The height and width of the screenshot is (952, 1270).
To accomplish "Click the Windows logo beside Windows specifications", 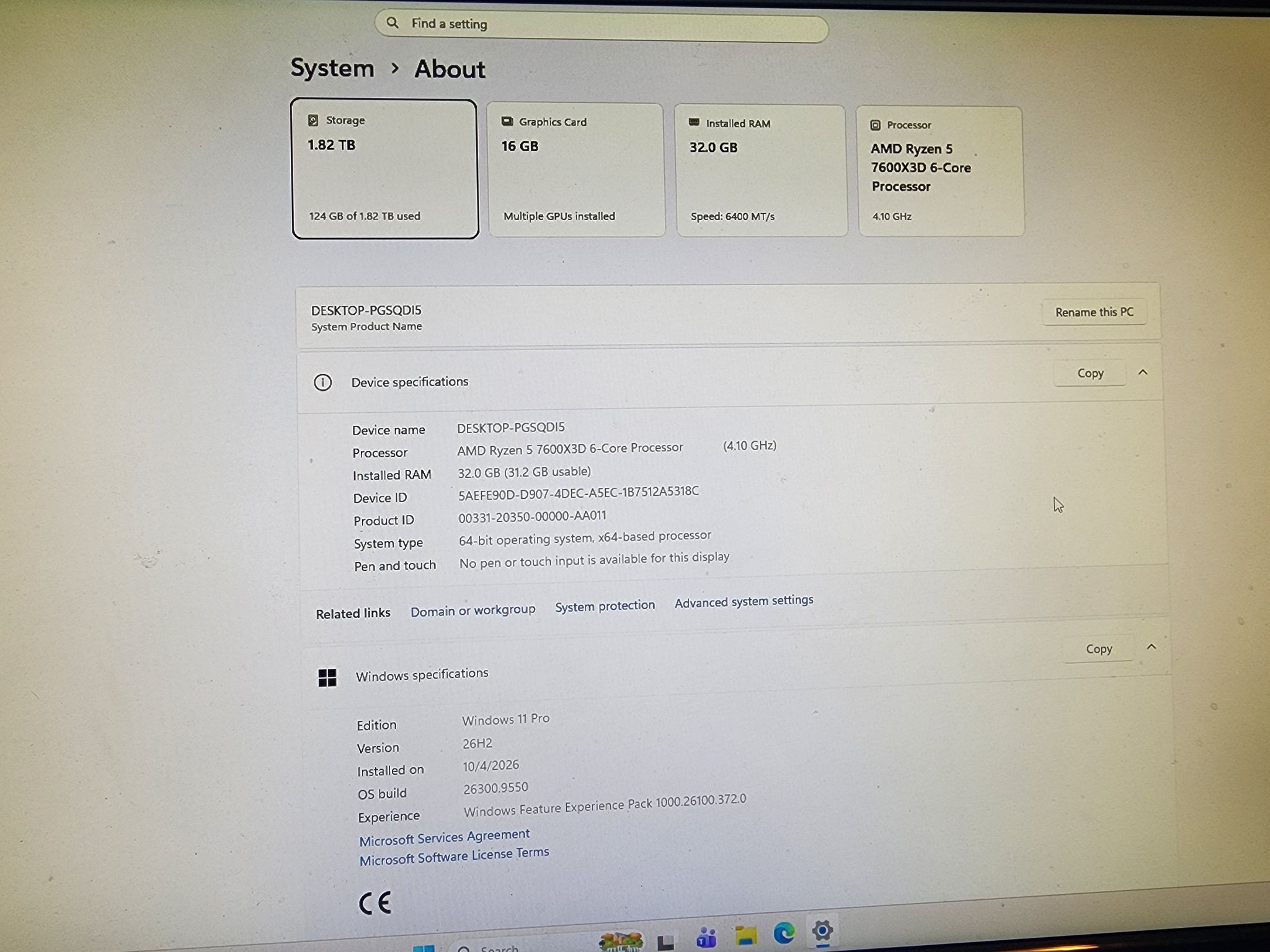I will click(x=327, y=677).
